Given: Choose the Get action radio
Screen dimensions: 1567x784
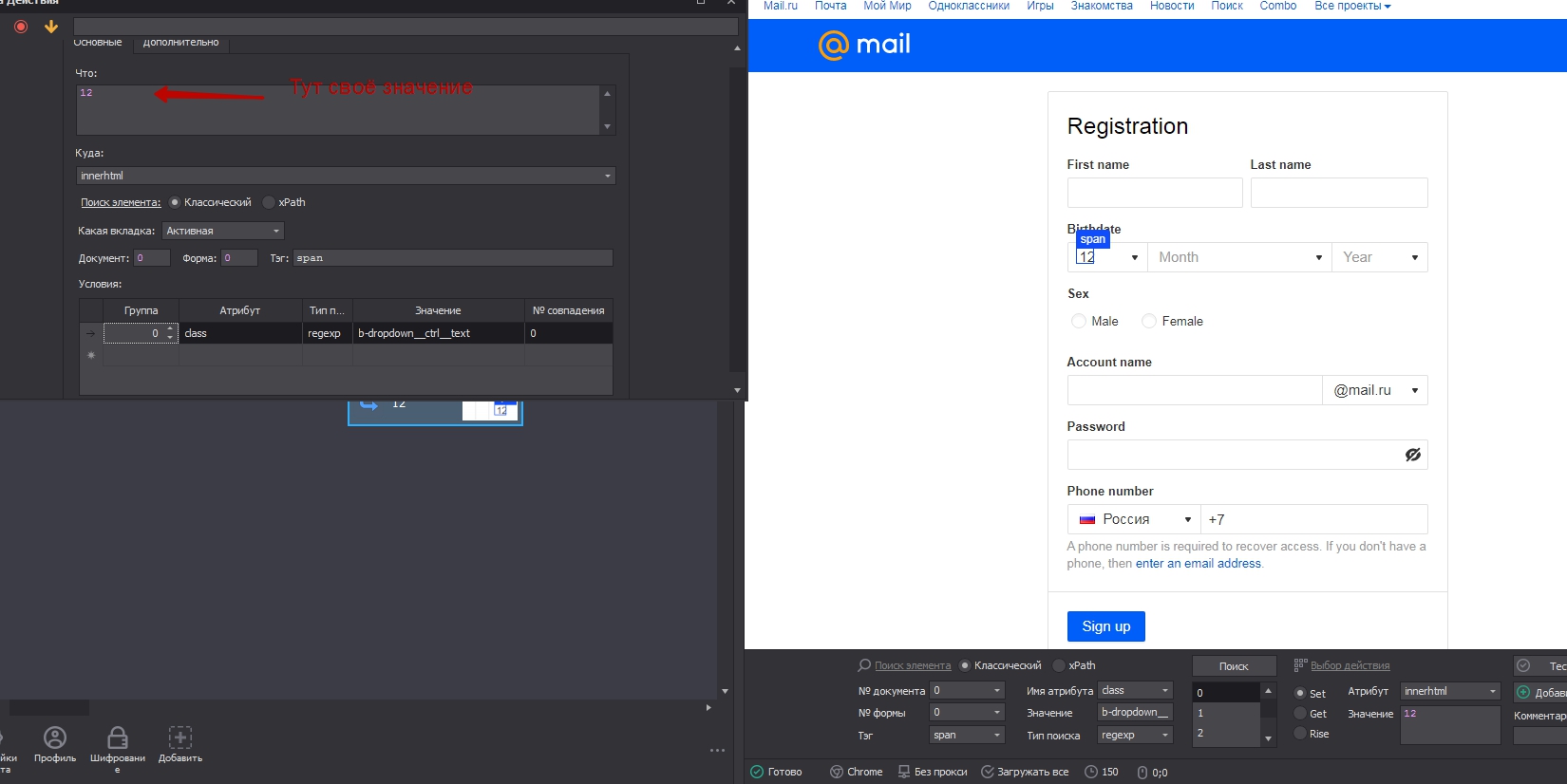Looking at the screenshot, I should tap(1300, 713).
